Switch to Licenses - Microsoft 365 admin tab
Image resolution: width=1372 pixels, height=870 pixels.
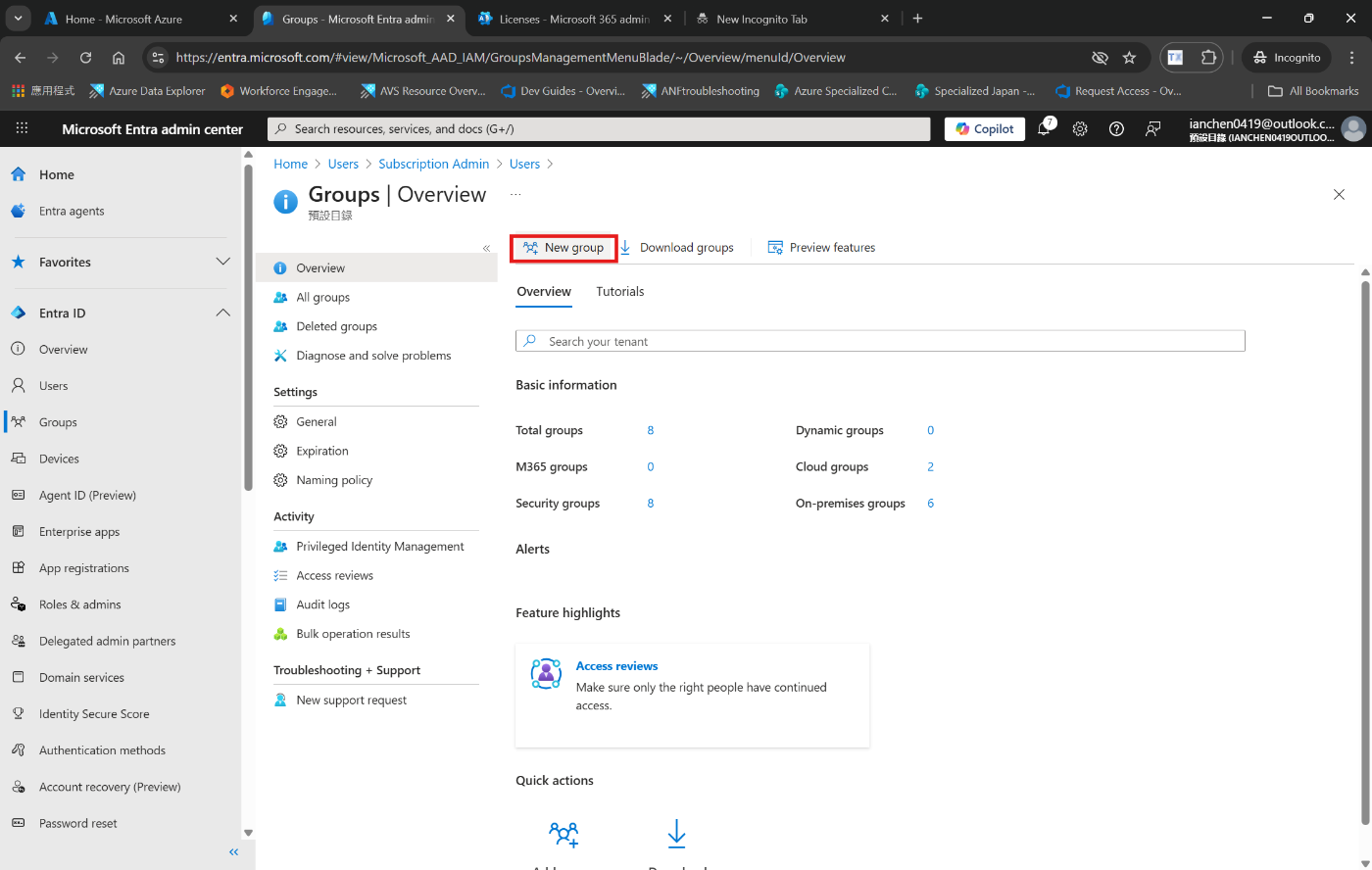tap(574, 19)
